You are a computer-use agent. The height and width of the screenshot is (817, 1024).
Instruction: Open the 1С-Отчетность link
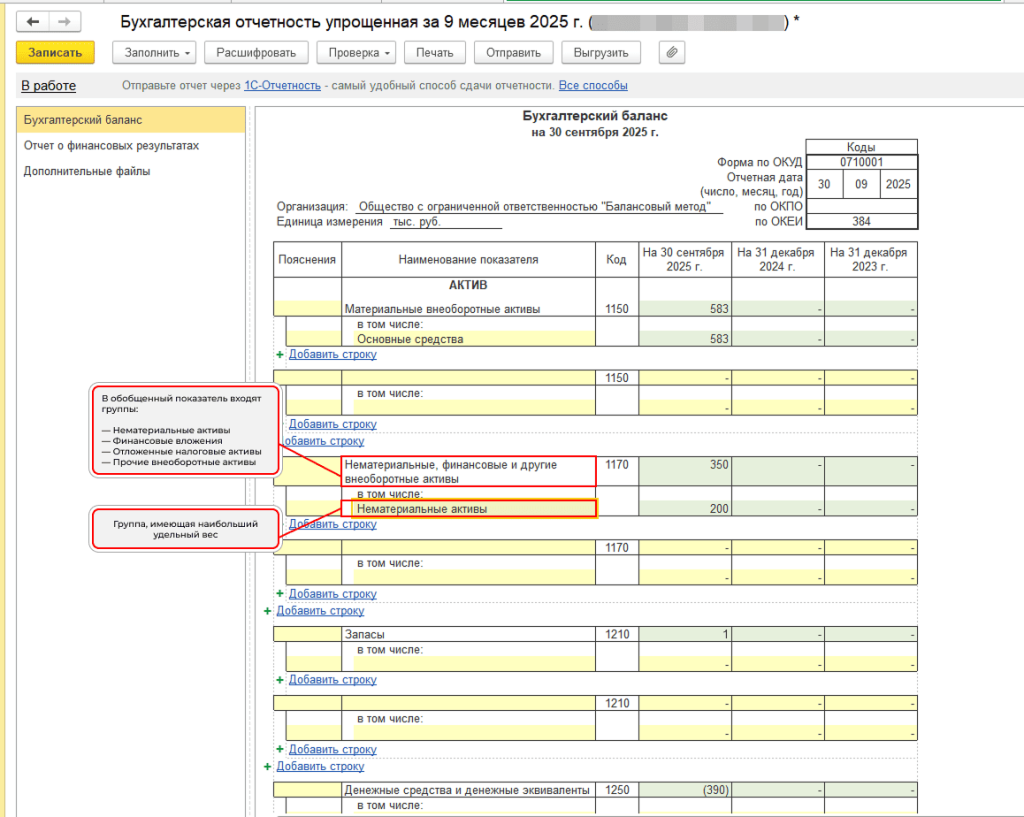tap(284, 86)
